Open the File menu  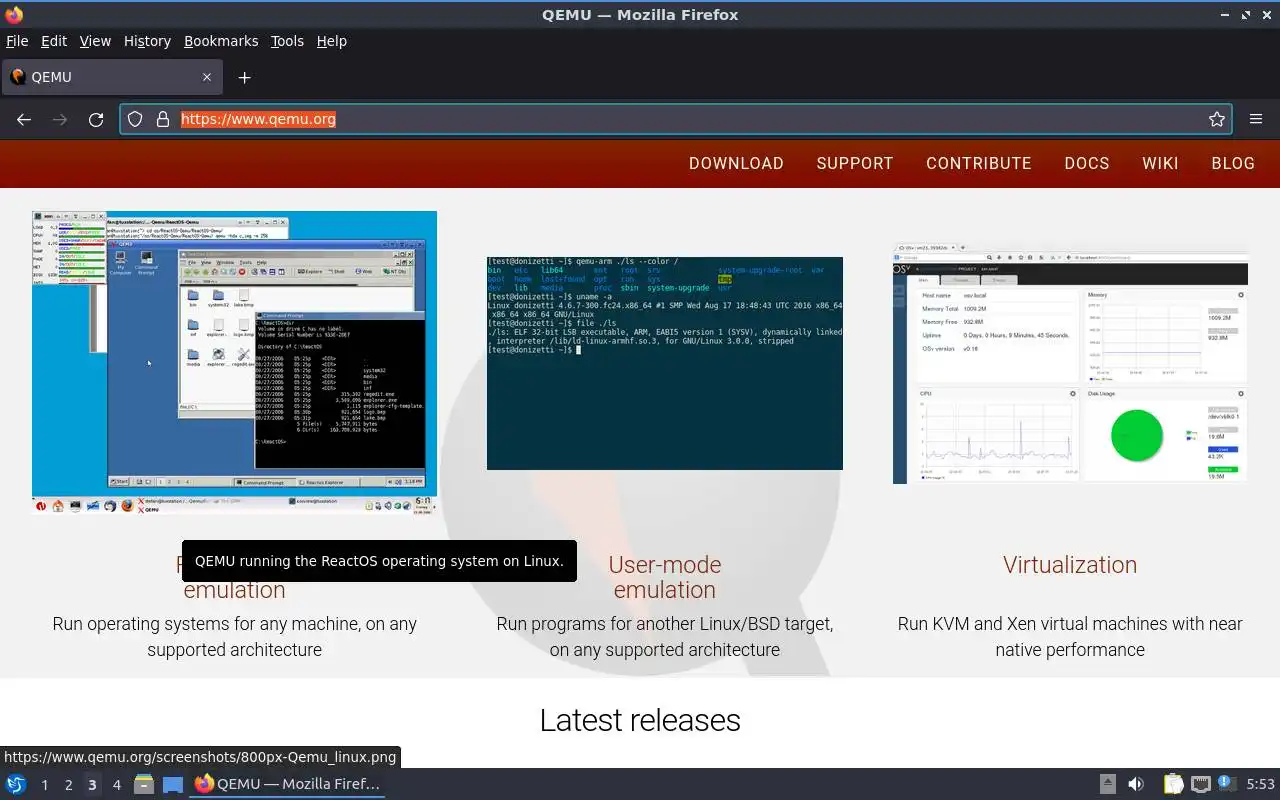pos(17,41)
